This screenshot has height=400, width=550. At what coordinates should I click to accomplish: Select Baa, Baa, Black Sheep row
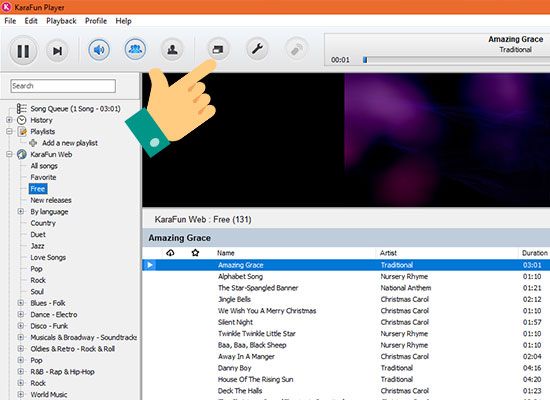(x=346, y=345)
